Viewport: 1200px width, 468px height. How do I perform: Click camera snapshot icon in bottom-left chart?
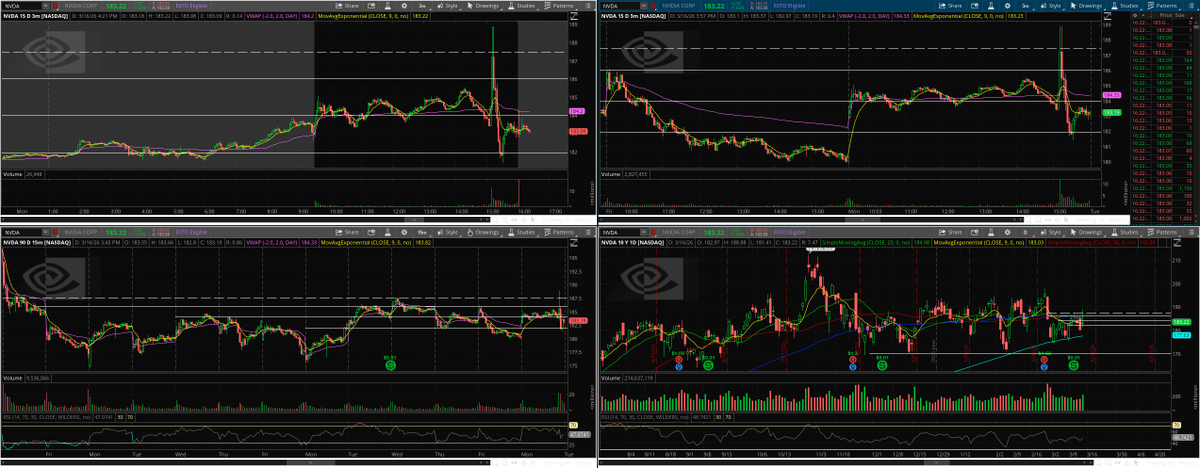pyautogui.click(x=371, y=232)
